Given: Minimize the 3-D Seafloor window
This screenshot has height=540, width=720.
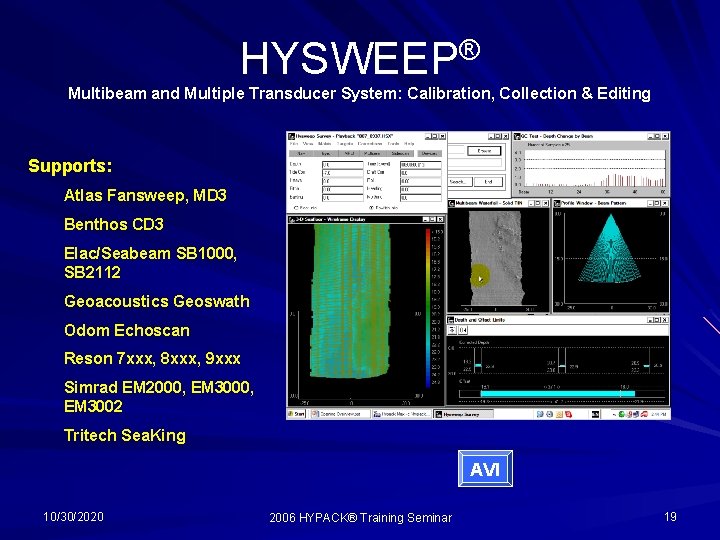Looking at the screenshot, I should 426,219.
